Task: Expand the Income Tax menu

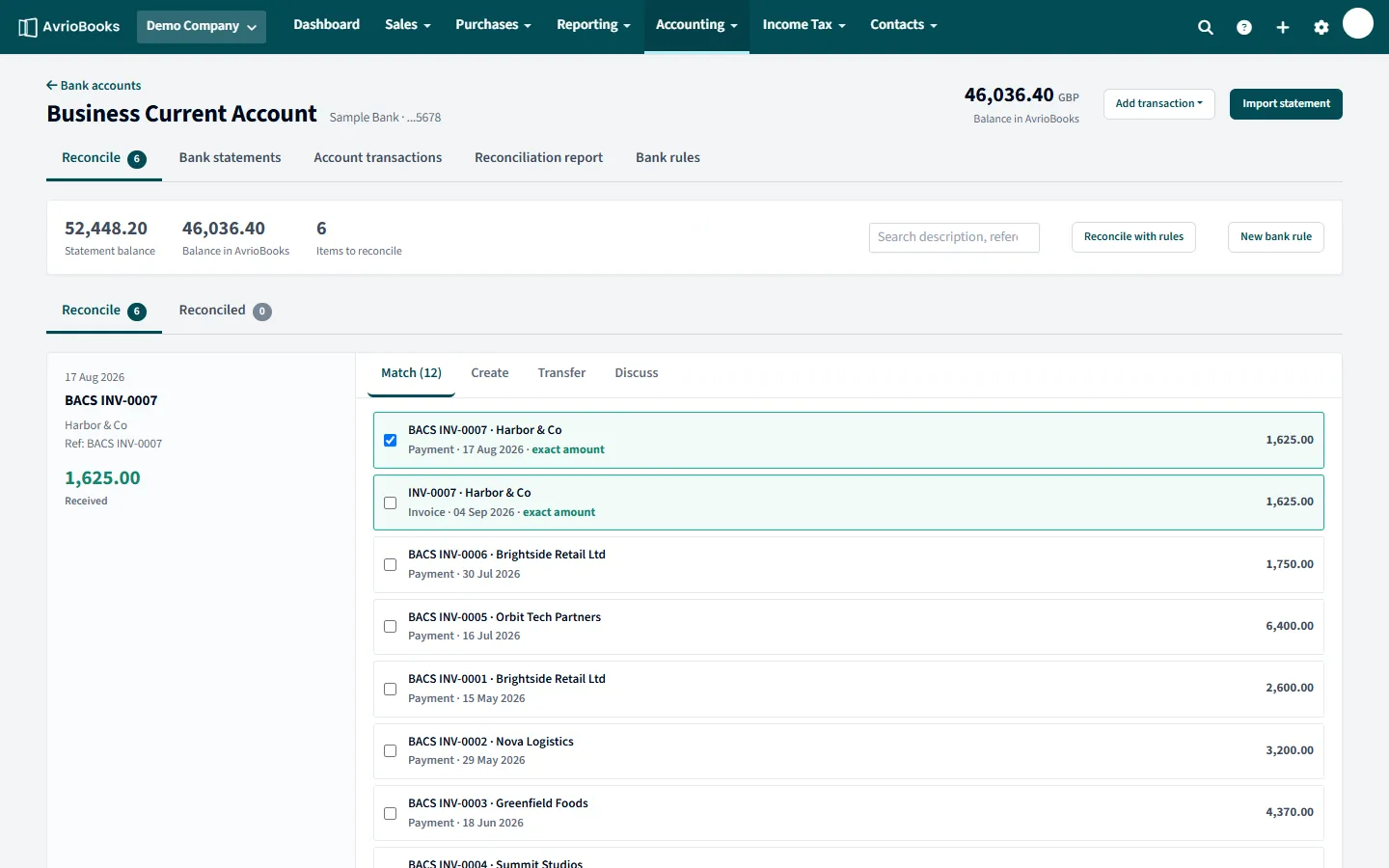Action: (x=803, y=25)
